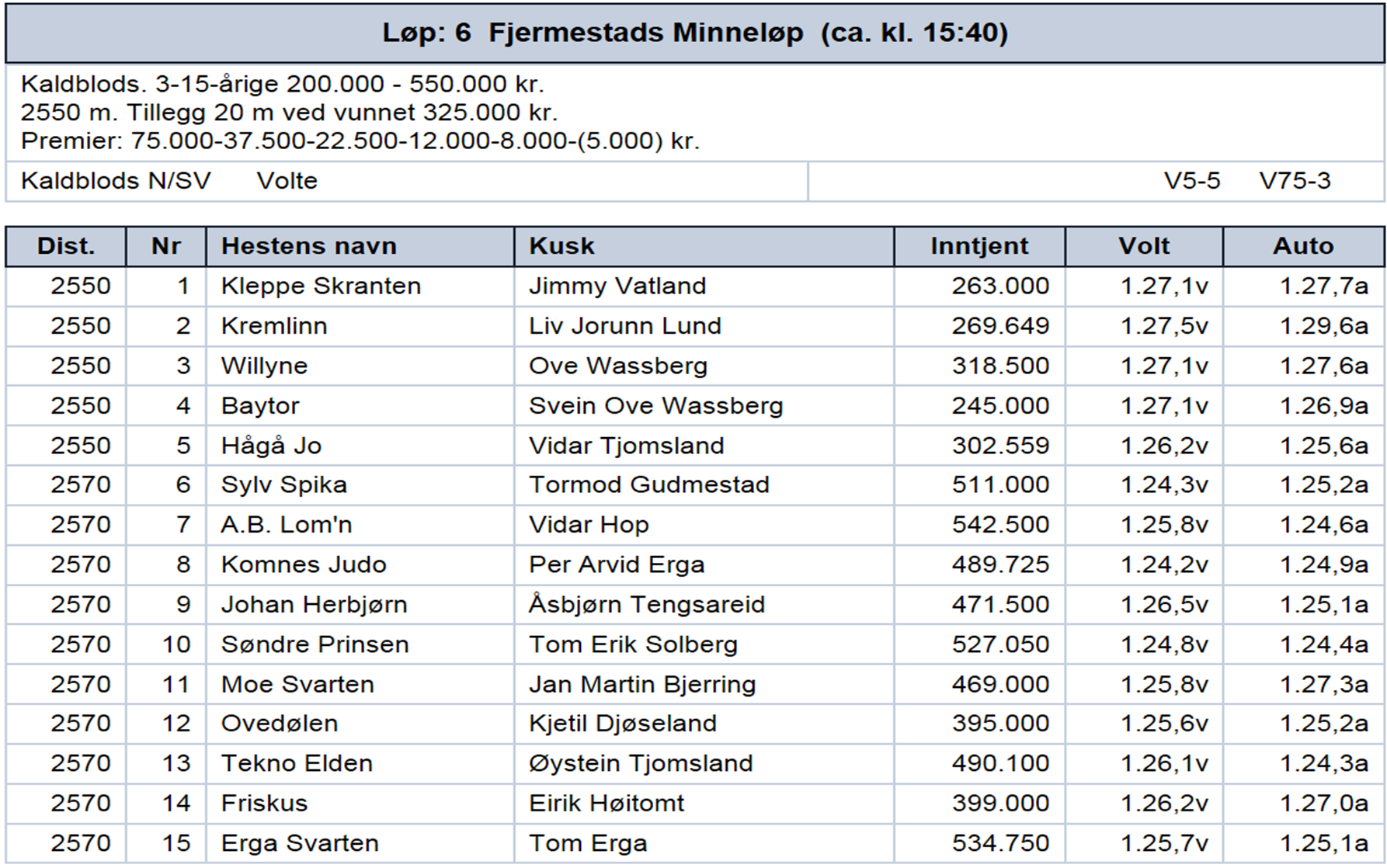This screenshot has height=868, width=1387.
Task: Click the V5-5 label
Action: [1192, 181]
